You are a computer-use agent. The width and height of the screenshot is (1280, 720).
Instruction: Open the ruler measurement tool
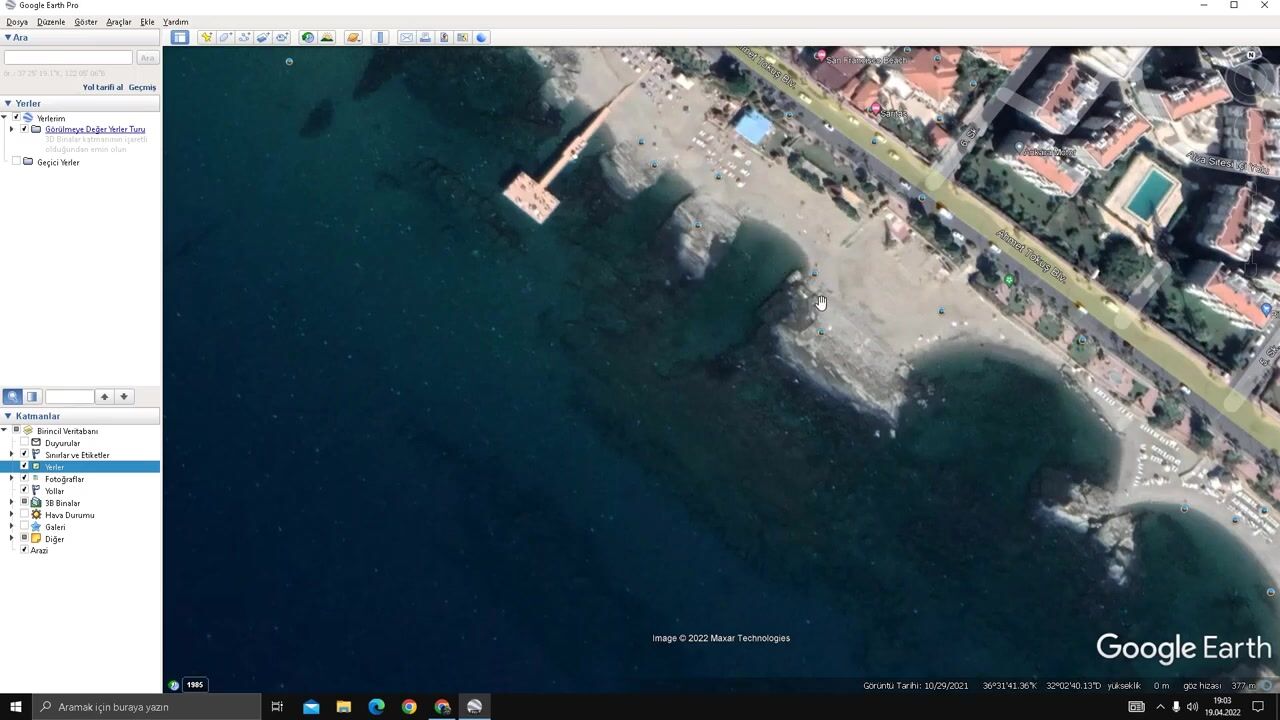380,37
